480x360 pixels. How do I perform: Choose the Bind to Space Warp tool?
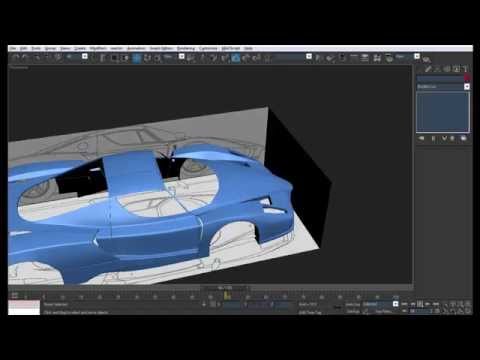(58, 58)
